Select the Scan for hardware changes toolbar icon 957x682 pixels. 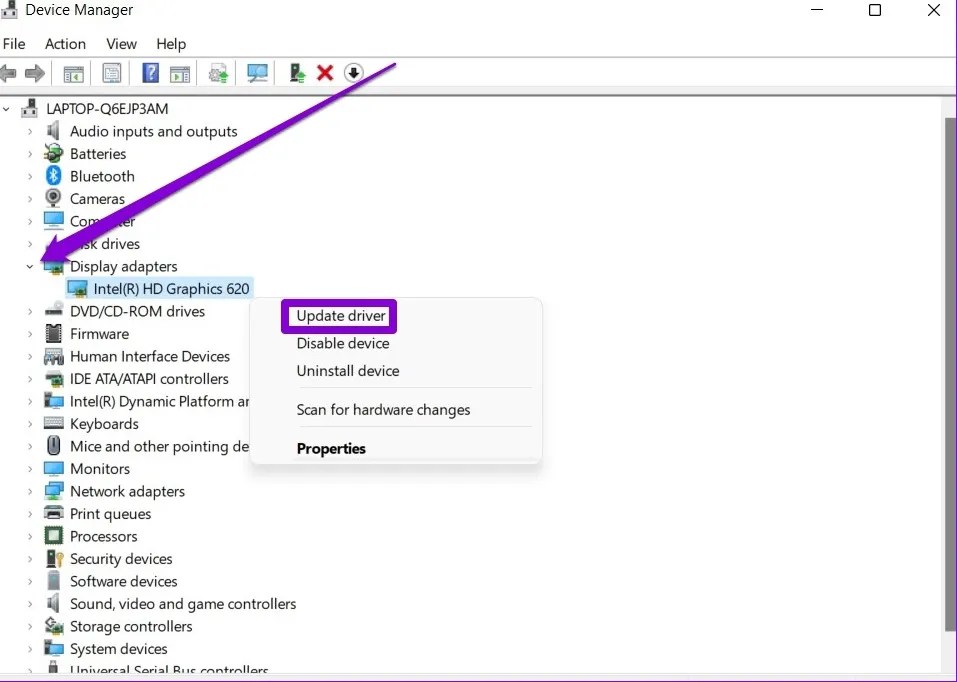(257, 72)
